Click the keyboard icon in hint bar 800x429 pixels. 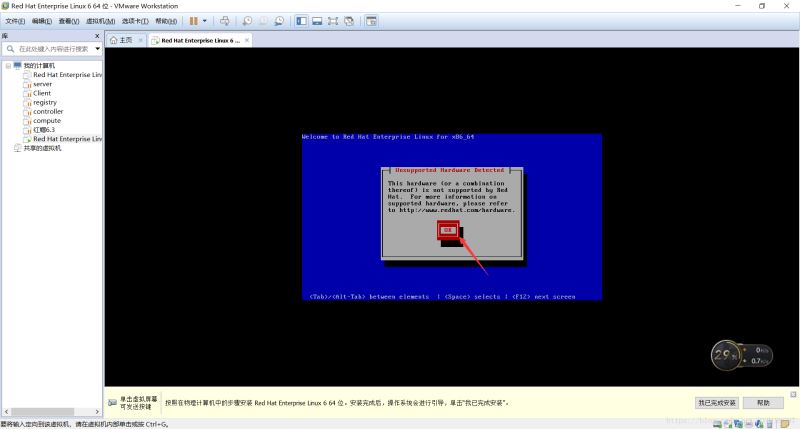(112, 402)
